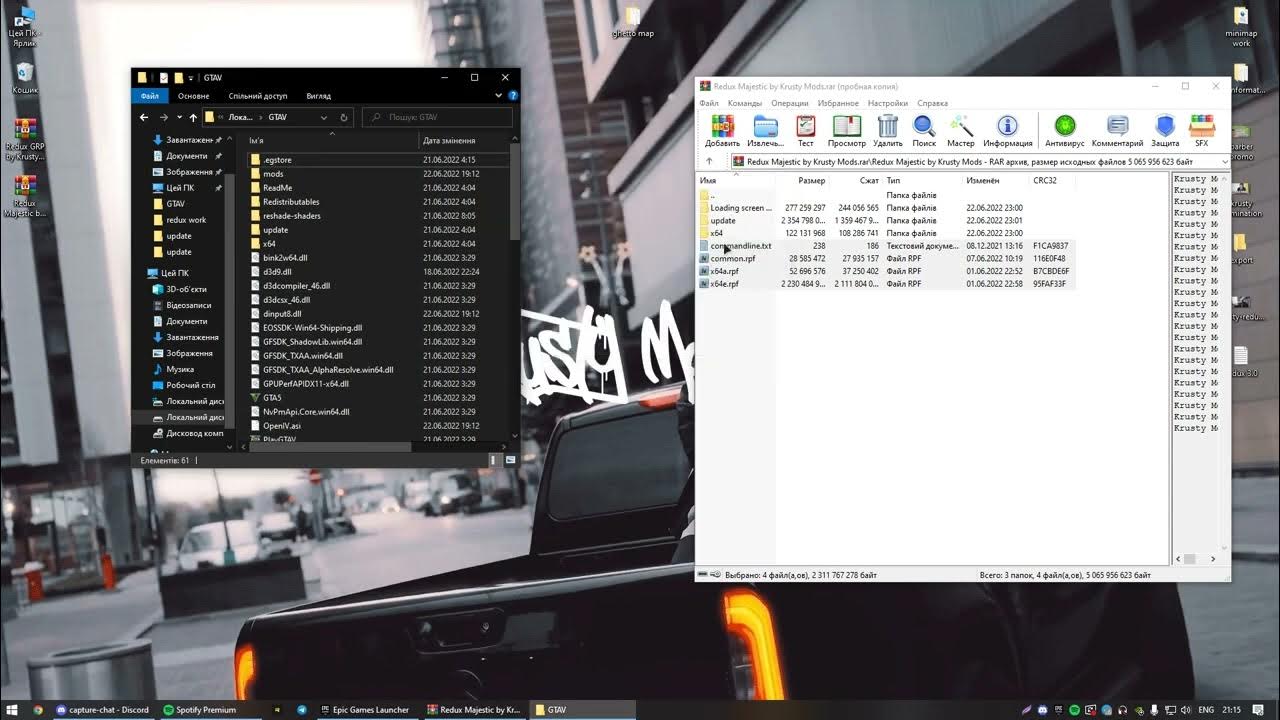
Task: Click the up-folder arrow in the GTAV Explorer window
Action: click(x=193, y=117)
